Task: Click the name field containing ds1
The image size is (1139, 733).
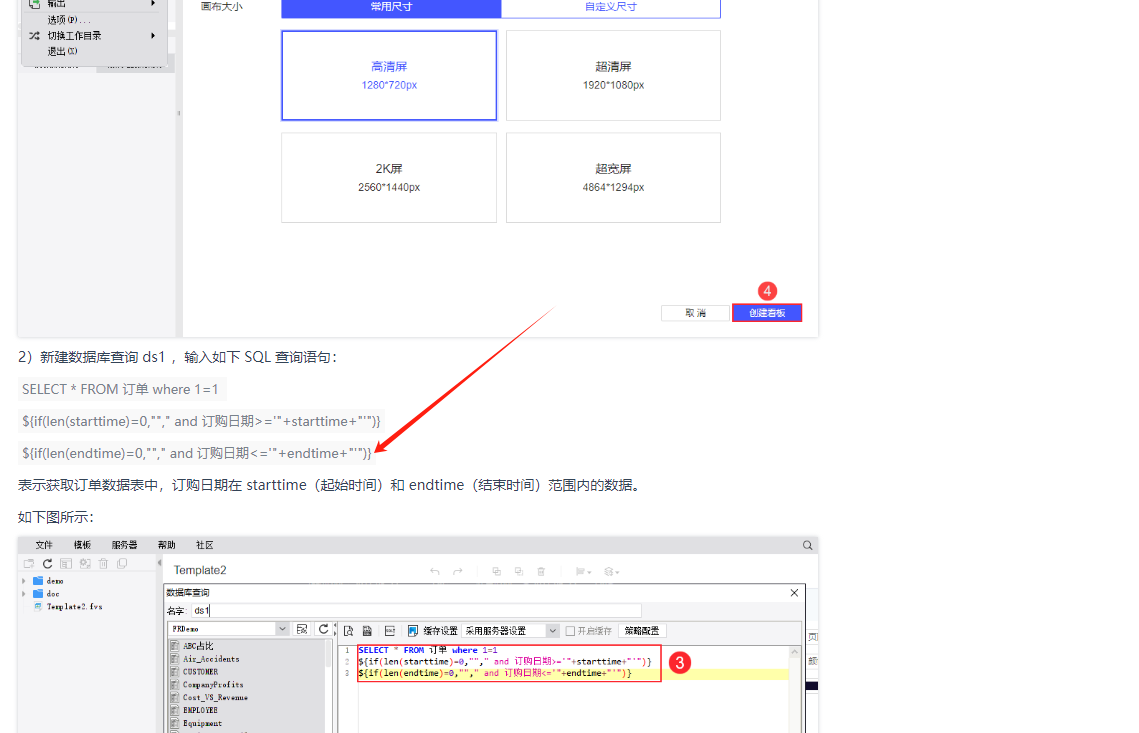Action: pyautogui.click(x=416, y=610)
